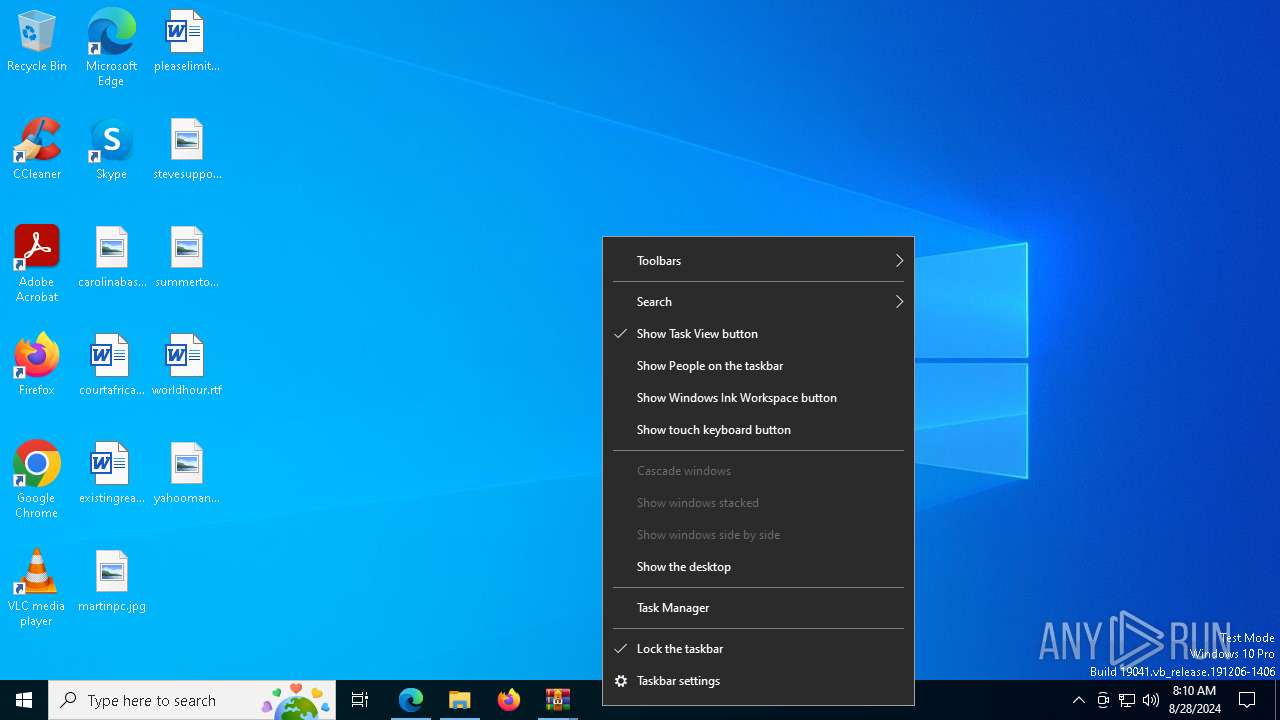Screen dimensions: 1280x720
Task: Click the Meet Now tray icon
Action: (x=1103, y=700)
